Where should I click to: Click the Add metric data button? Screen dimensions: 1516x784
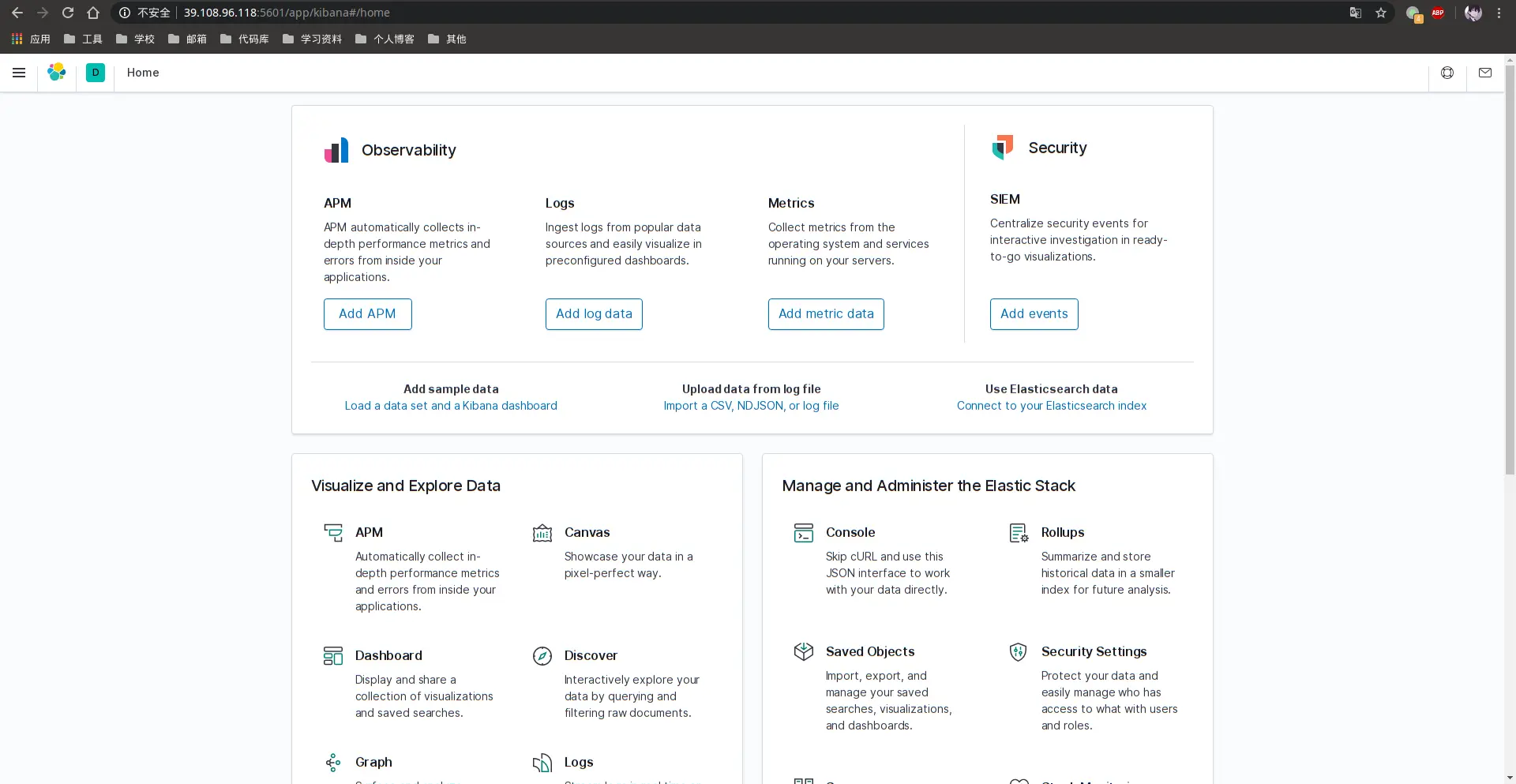click(826, 314)
